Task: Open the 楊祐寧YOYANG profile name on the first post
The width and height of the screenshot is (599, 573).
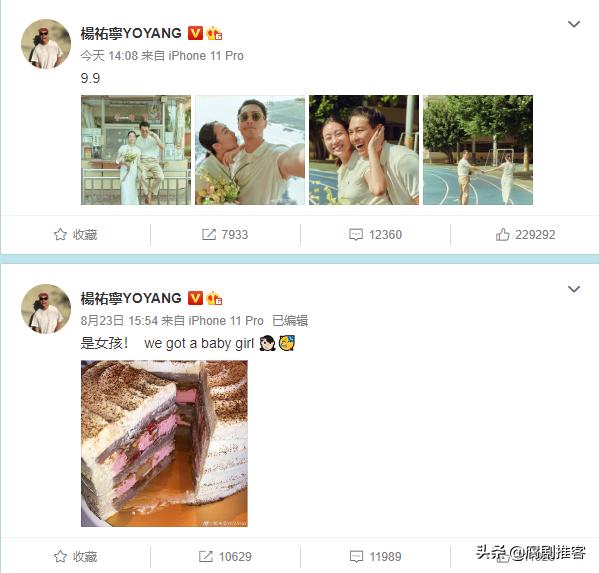Action: [x=131, y=33]
